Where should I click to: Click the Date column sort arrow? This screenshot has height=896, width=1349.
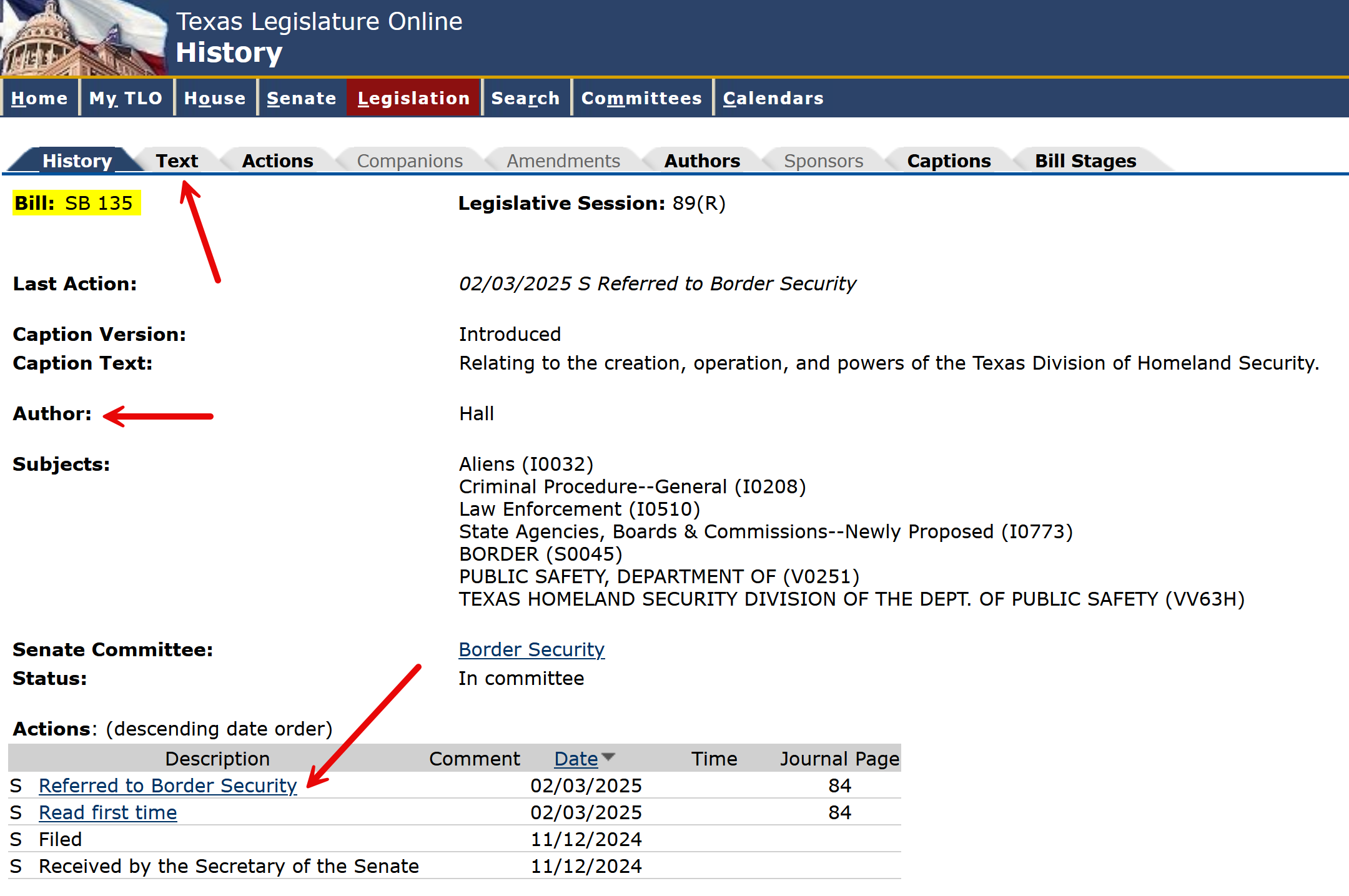(x=609, y=757)
